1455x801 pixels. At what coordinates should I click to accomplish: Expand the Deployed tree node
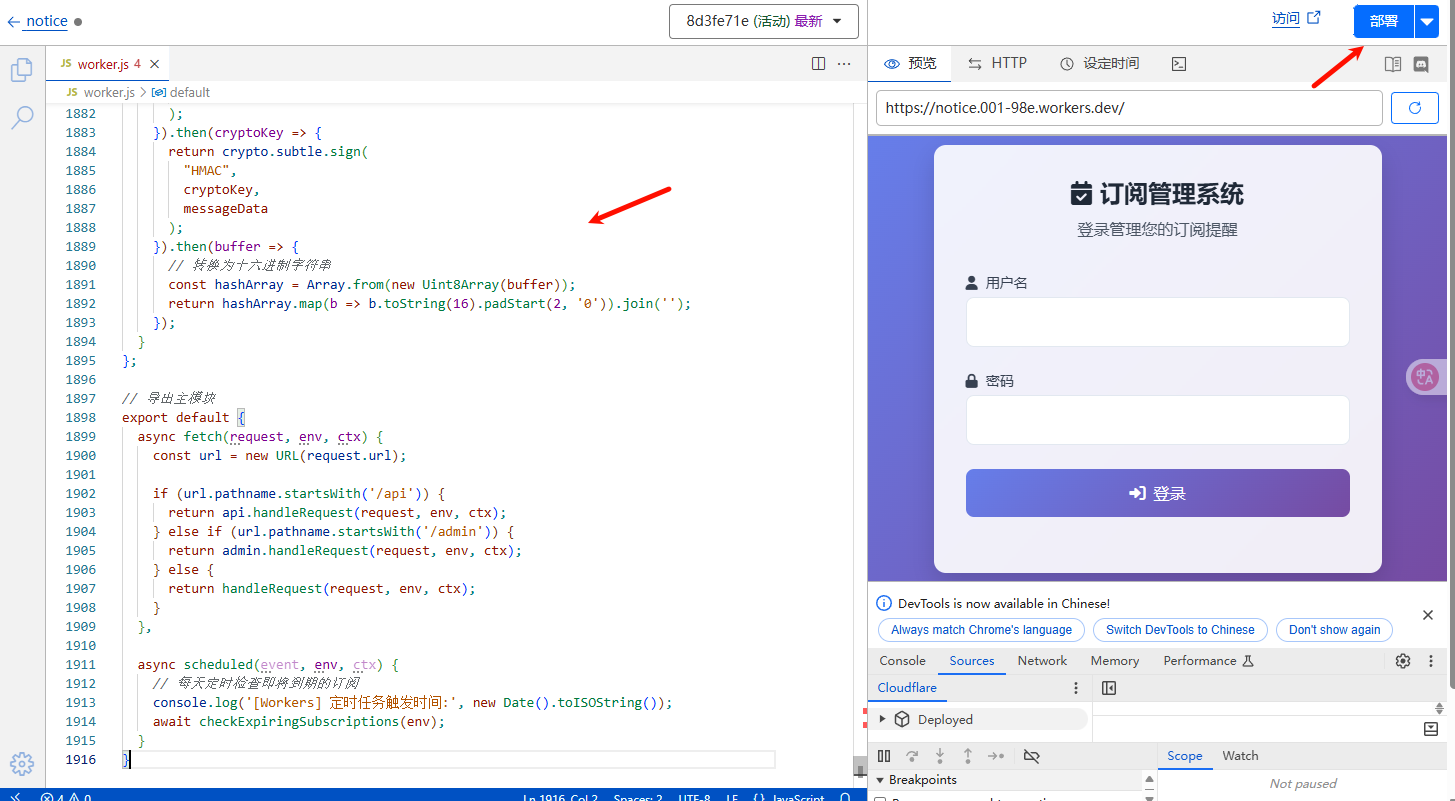pos(882,719)
